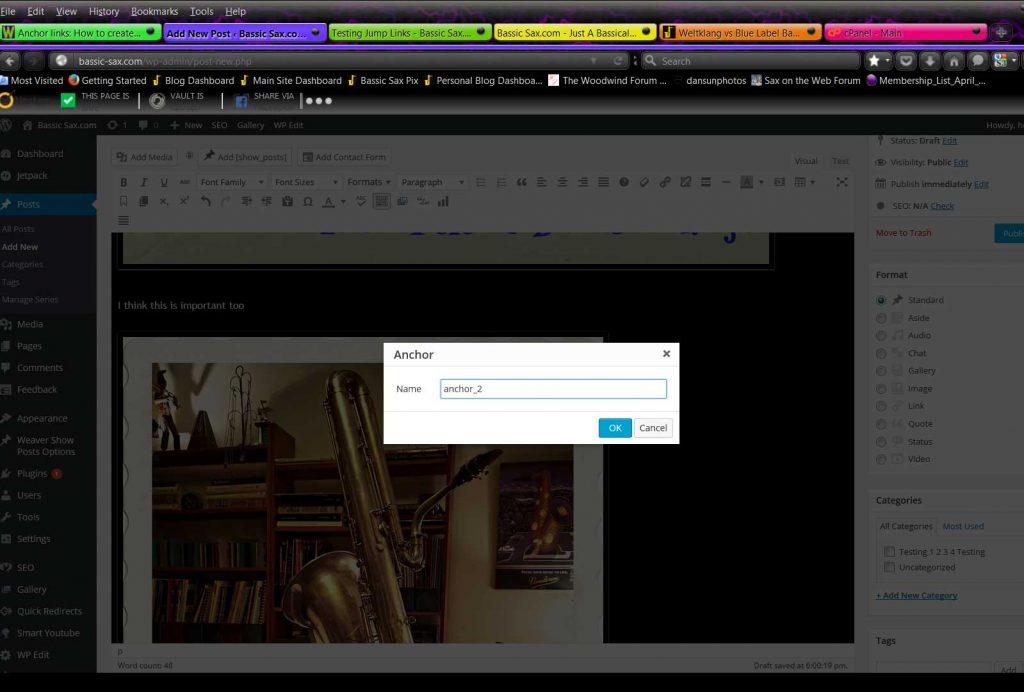
Task: Select the Aside format radio button
Action: tap(881, 318)
